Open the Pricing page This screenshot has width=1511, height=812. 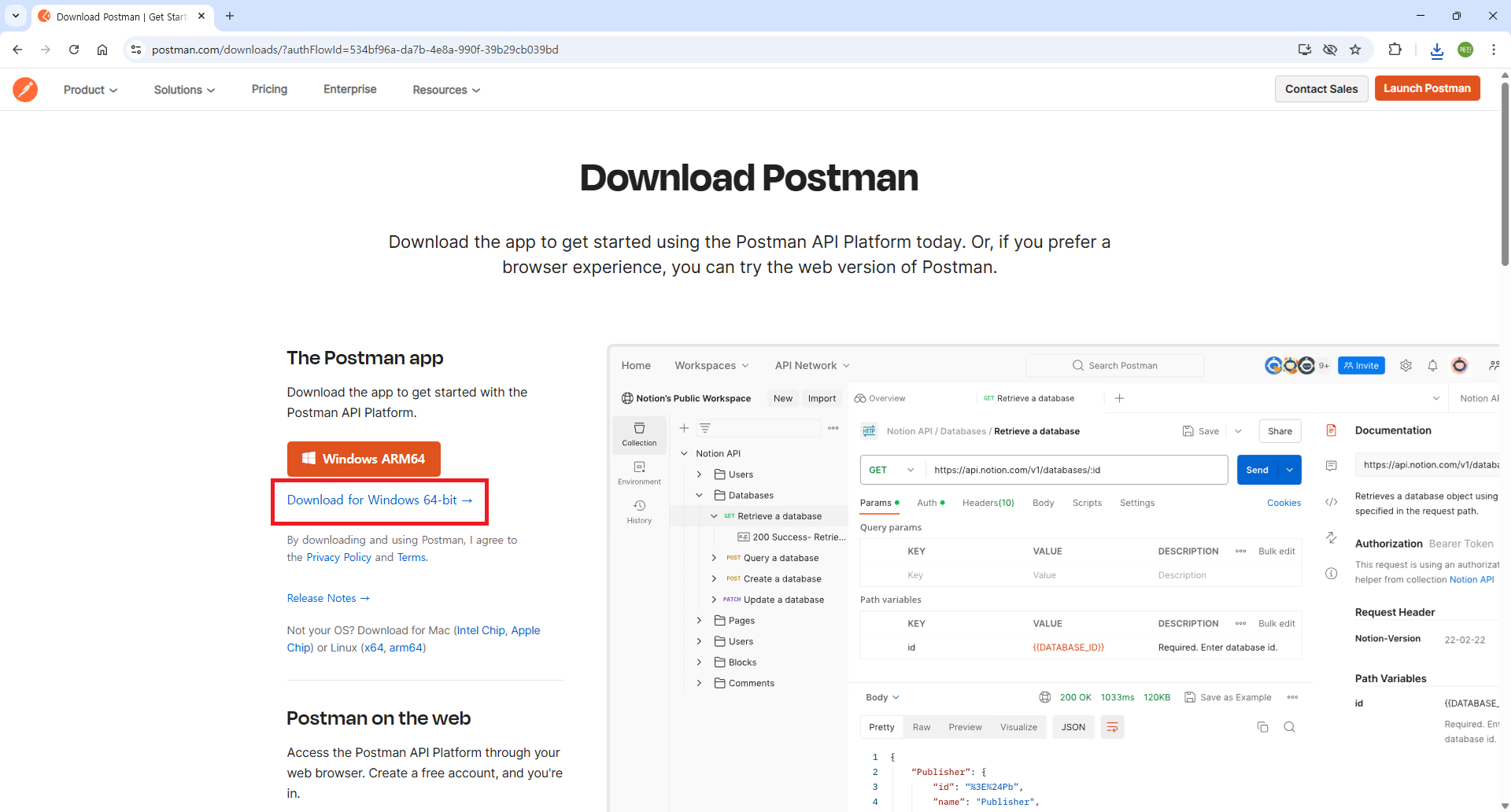[x=269, y=89]
